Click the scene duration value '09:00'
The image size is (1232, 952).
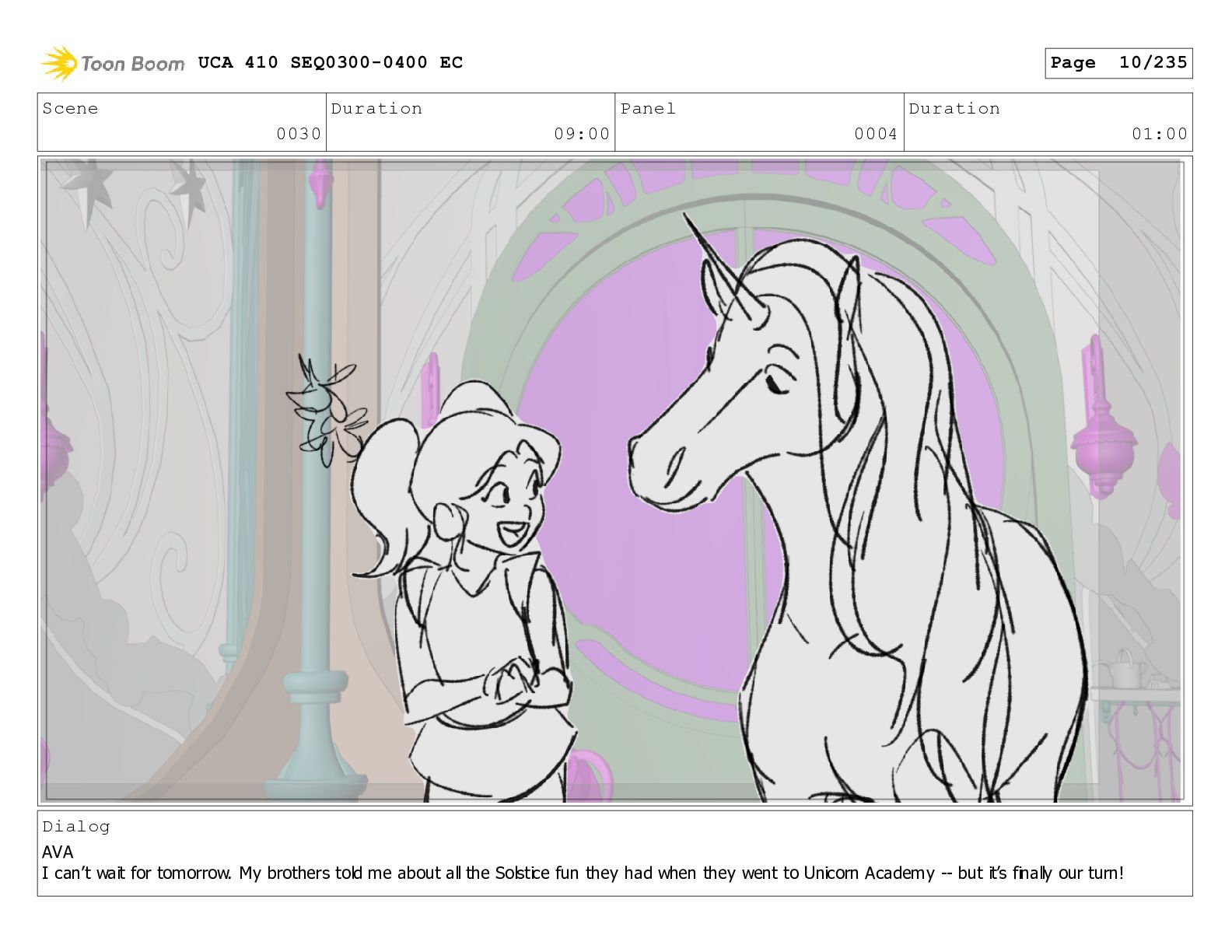pos(582,134)
